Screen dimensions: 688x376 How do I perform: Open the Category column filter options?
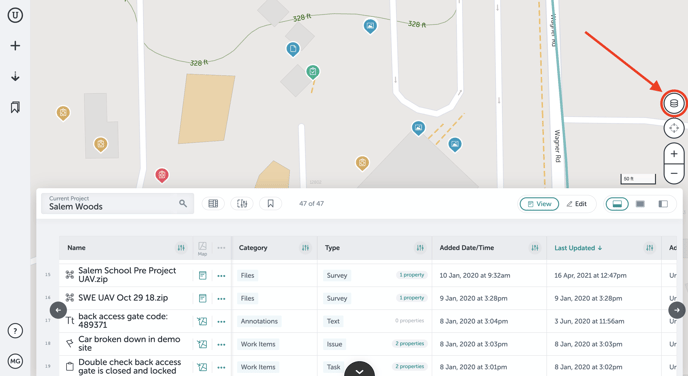(305, 248)
